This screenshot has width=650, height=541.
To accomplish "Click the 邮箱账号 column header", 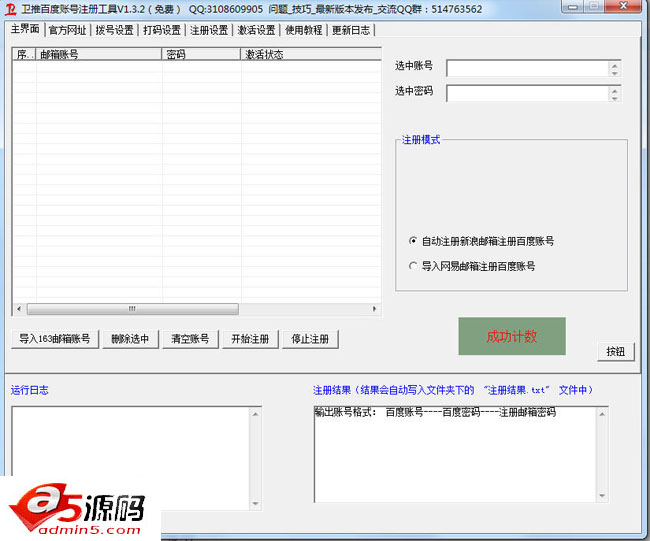I will (99, 54).
